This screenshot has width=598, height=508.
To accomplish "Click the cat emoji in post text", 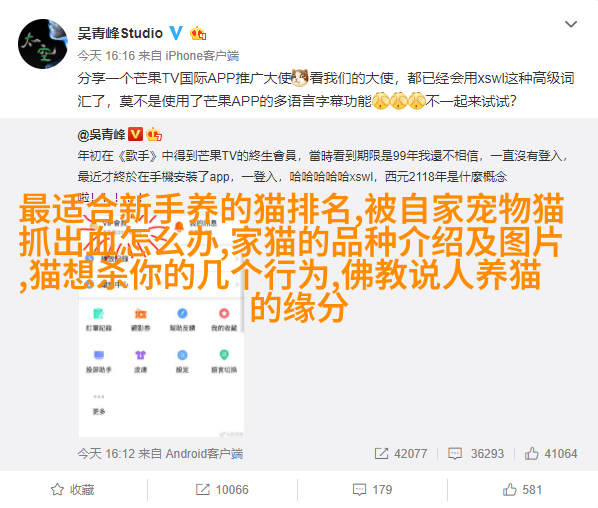I will [x=300, y=78].
